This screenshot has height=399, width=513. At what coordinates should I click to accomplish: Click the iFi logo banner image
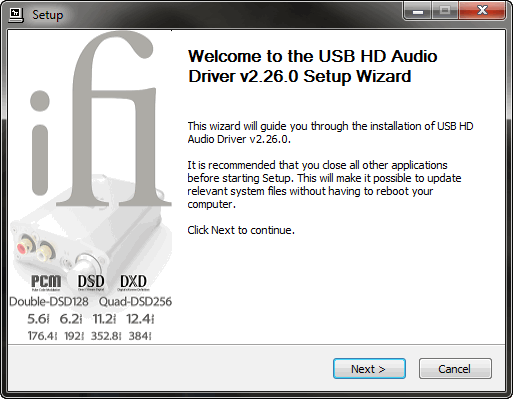click(x=90, y=187)
